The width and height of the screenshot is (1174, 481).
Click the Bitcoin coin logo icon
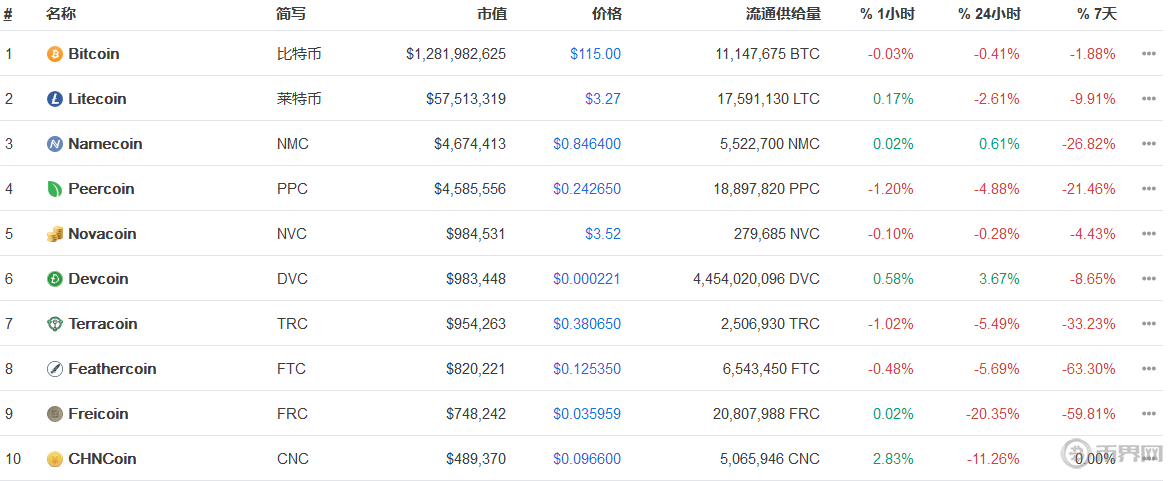[x=55, y=54]
